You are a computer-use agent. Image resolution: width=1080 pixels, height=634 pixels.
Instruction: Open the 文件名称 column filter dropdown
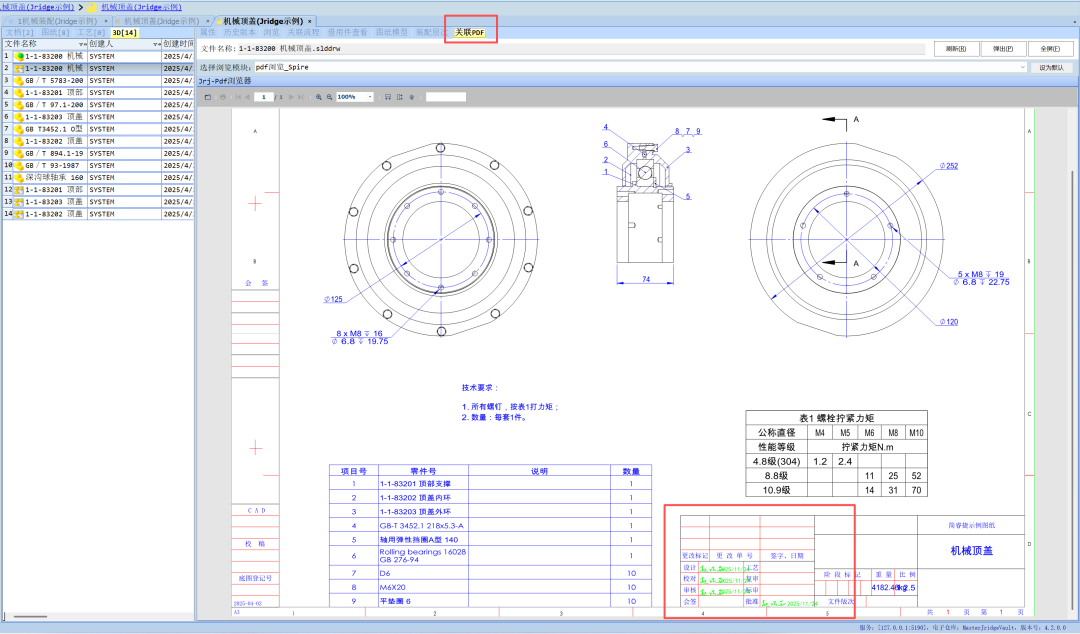click(83, 44)
